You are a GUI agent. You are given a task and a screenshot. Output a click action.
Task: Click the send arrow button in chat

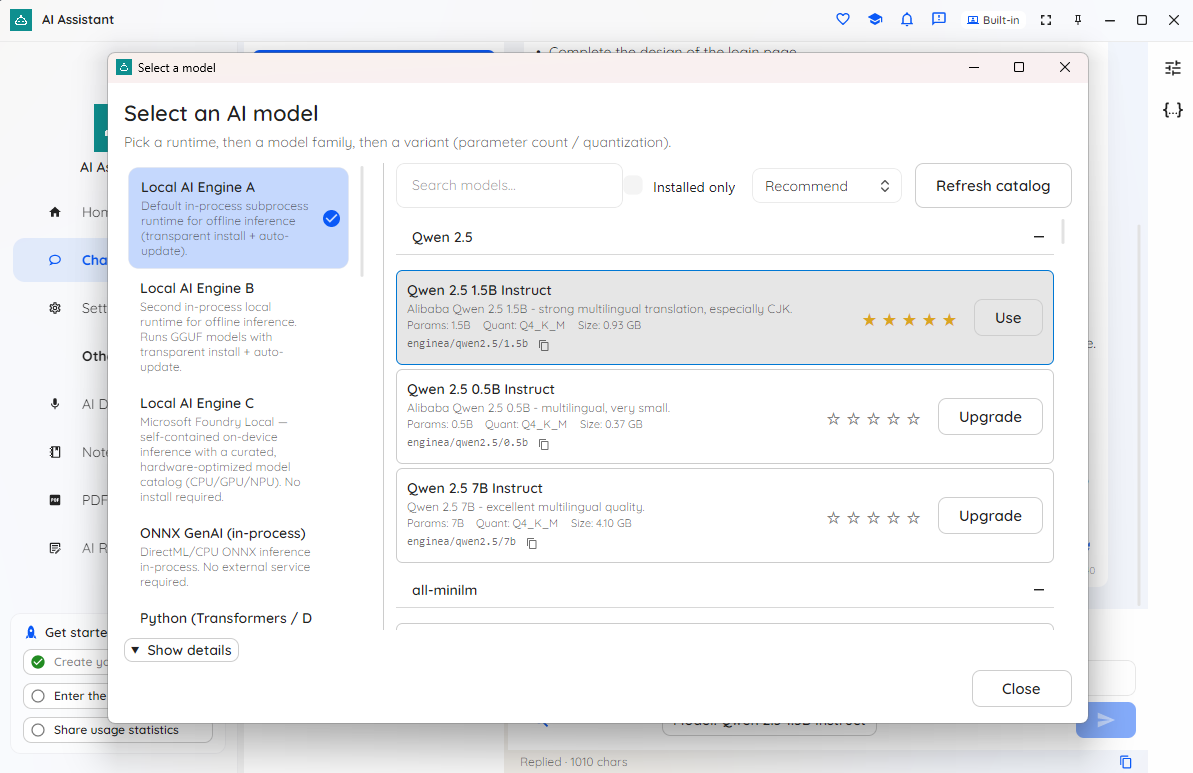pyautogui.click(x=1106, y=720)
